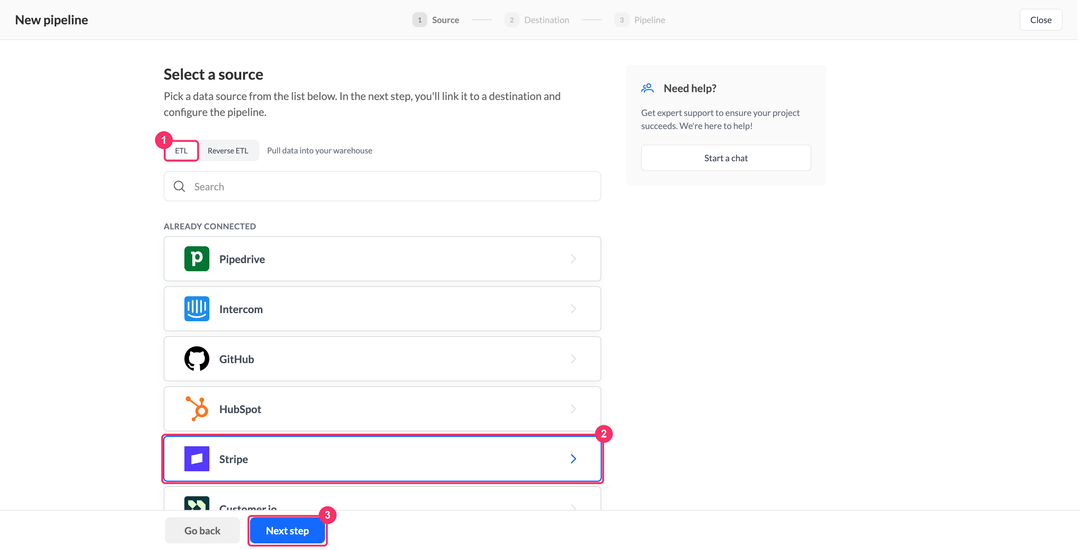Click the Pipedrive logo icon
This screenshot has width=1080, height=550.
(x=196, y=259)
